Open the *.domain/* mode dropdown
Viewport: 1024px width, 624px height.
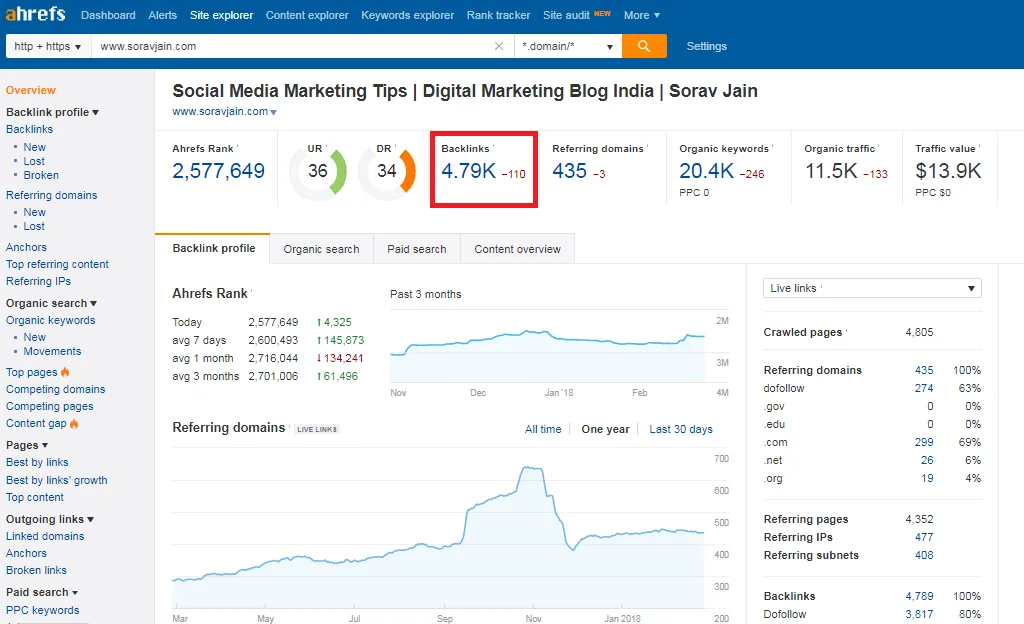pos(568,46)
